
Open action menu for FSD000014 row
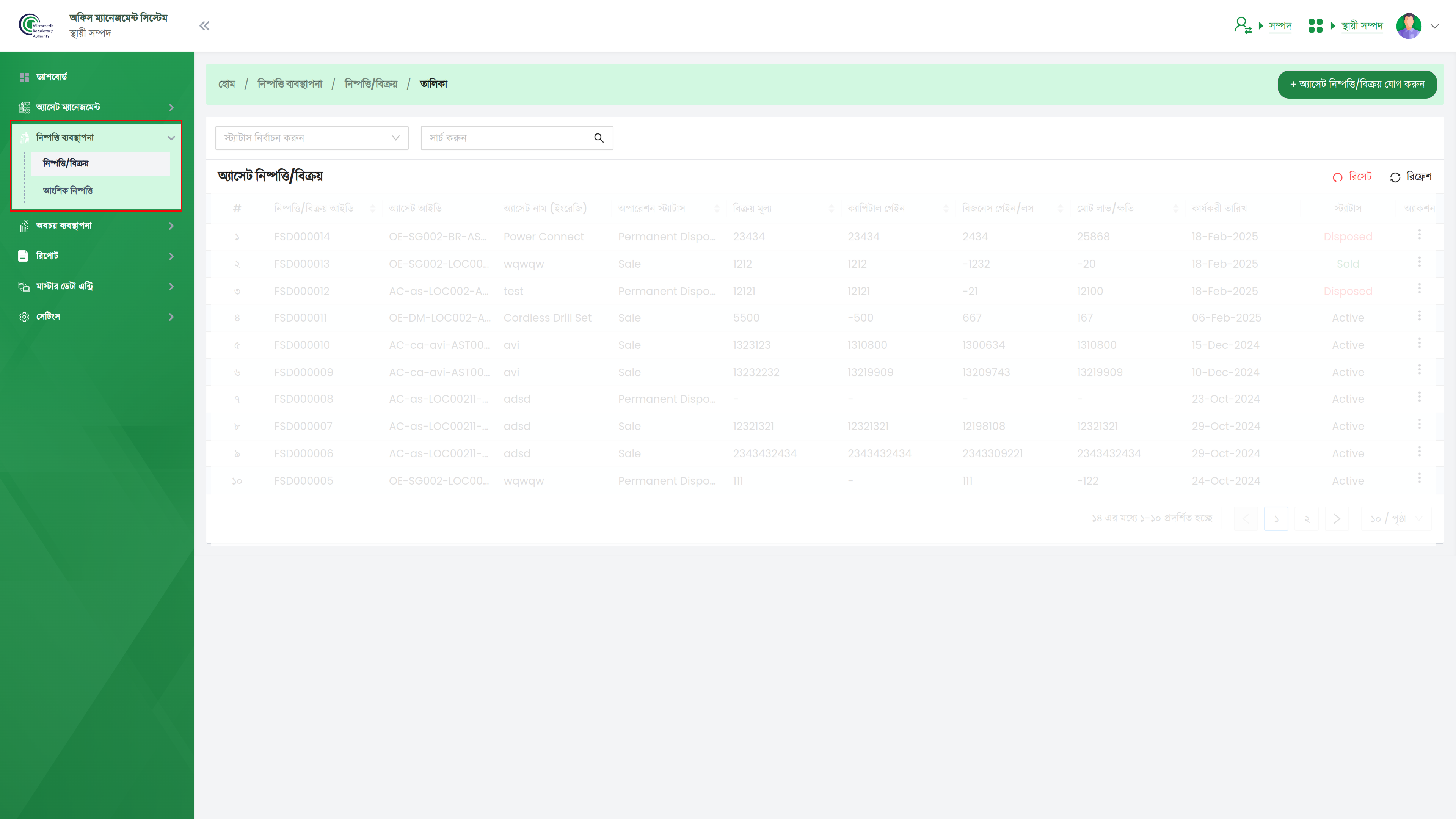coord(1419,235)
